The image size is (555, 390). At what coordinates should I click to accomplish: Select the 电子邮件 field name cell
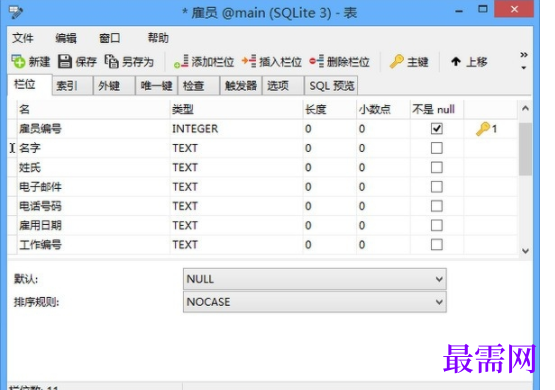tap(93, 187)
